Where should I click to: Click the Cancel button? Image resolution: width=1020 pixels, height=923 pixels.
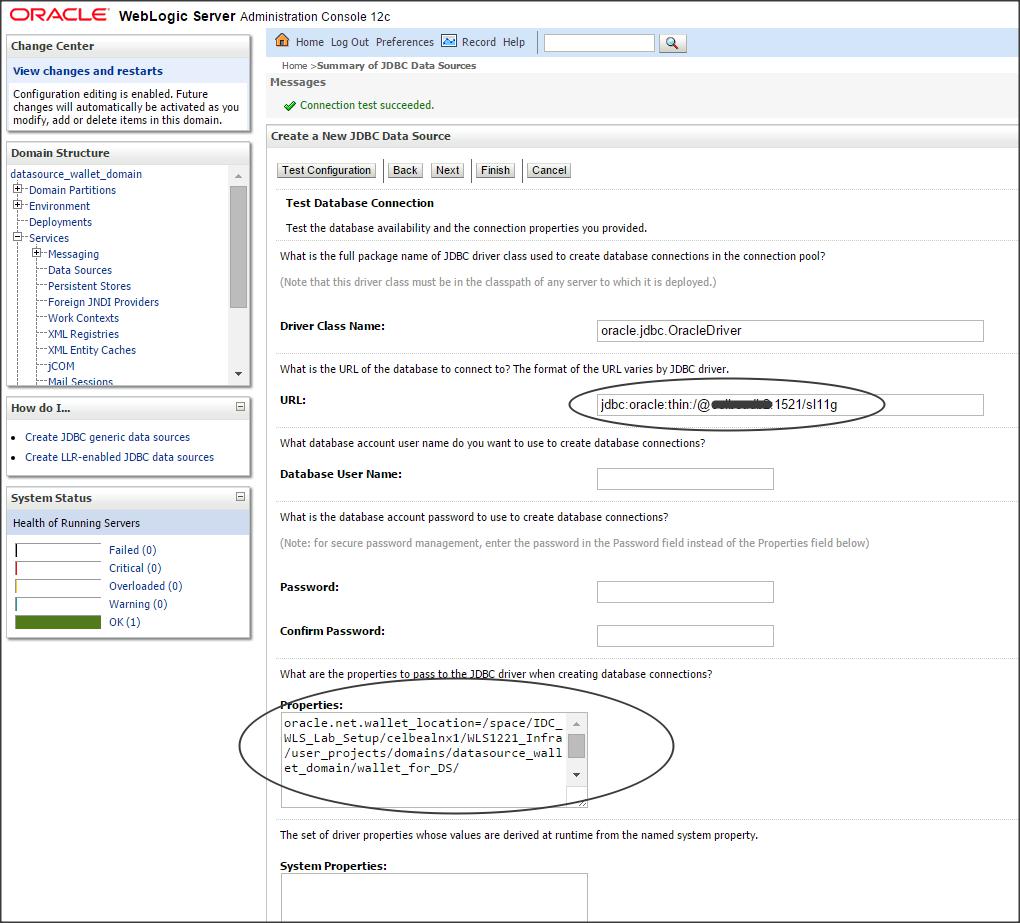coord(549,170)
